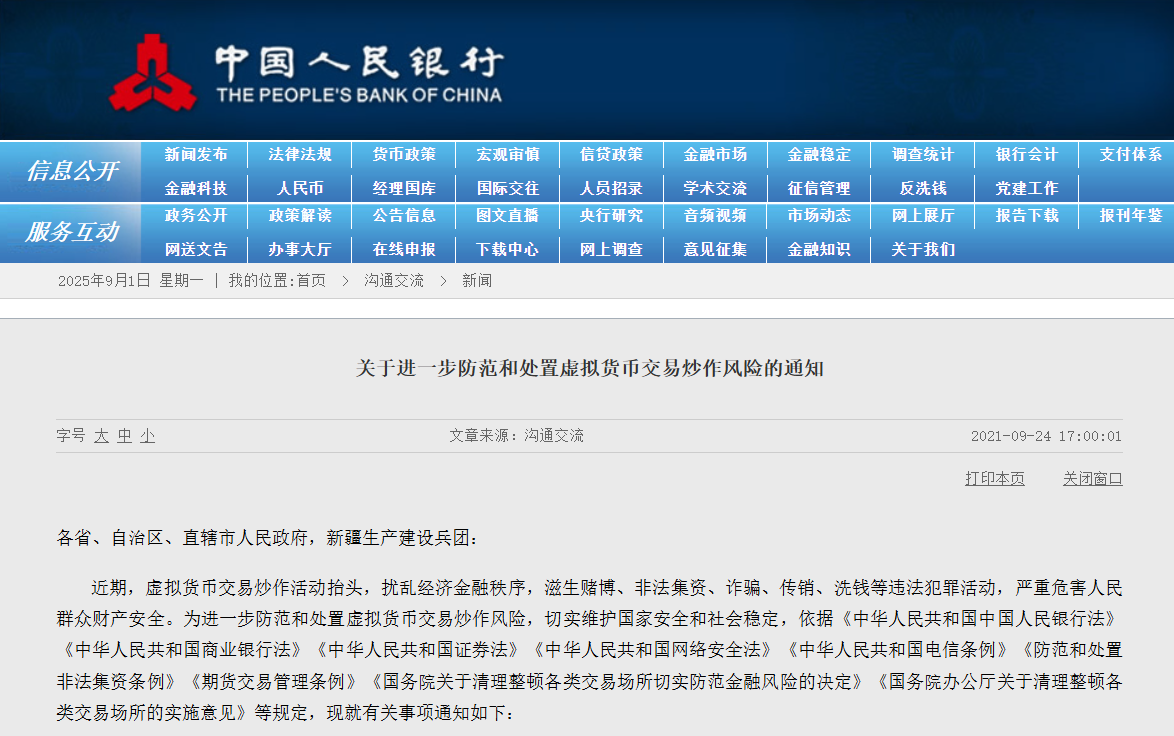This screenshot has width=1174, height=736.
Task: Go to 金融稳定 page
Action: (819, 155)
